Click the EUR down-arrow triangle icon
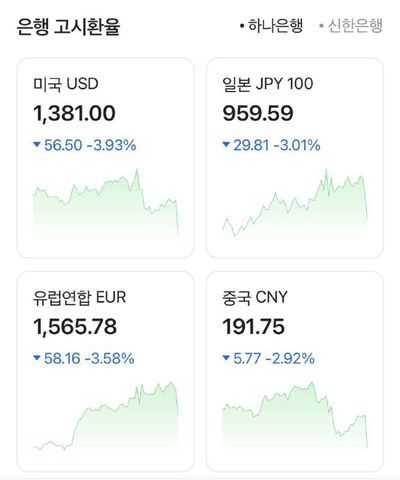 click(37, 358)
